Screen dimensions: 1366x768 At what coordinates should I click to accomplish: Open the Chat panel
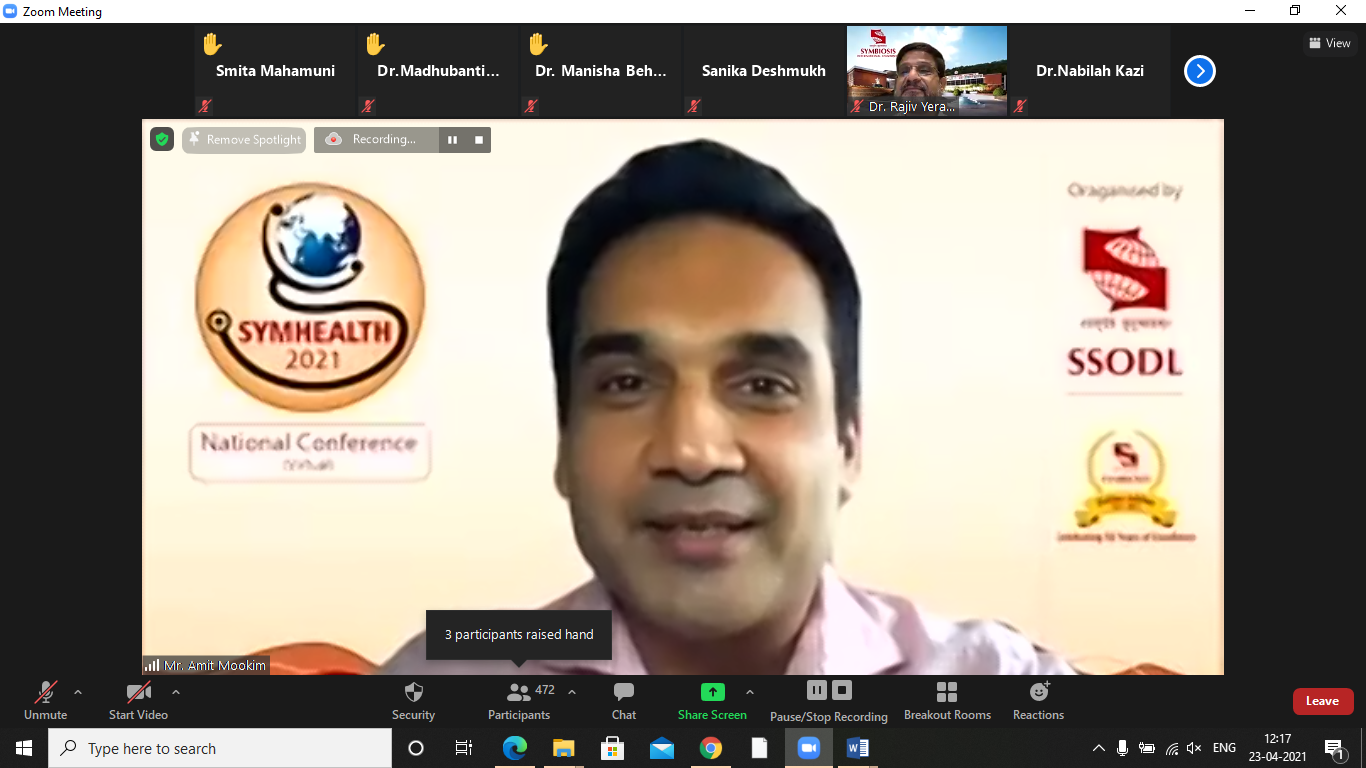click(624, 700)
